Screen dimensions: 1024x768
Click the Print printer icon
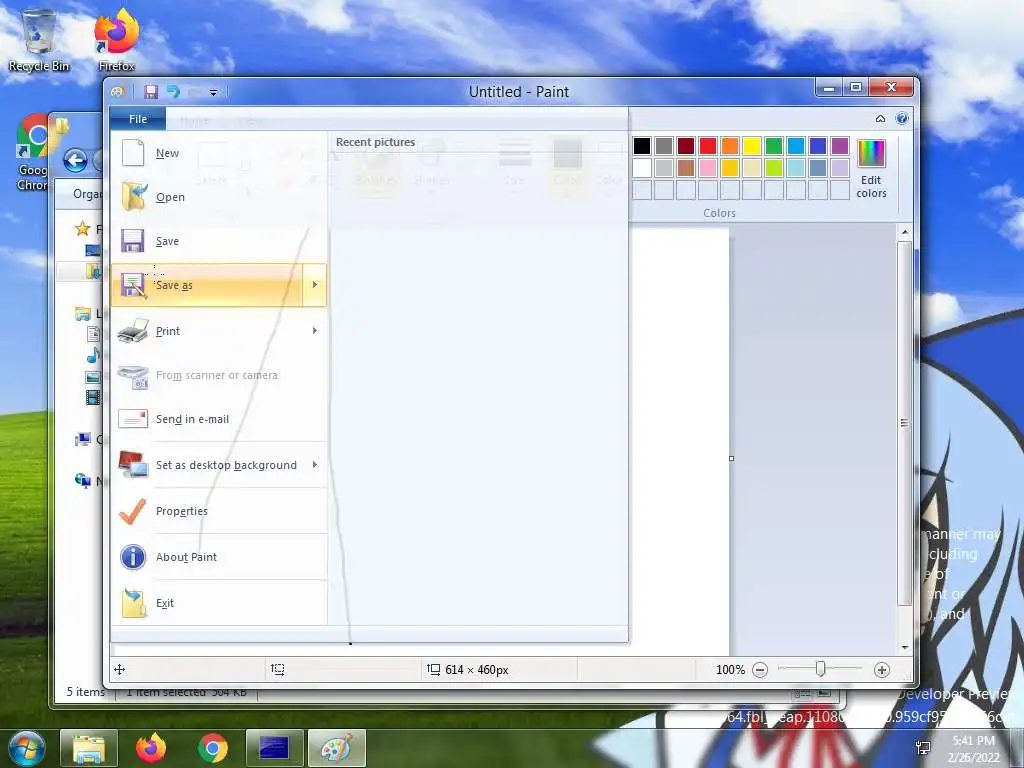(133, 331)
